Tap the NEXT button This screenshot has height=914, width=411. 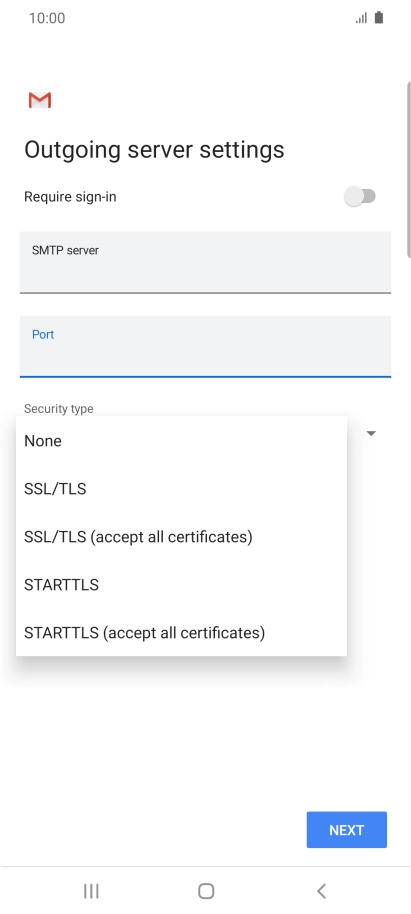pos(347,829)
